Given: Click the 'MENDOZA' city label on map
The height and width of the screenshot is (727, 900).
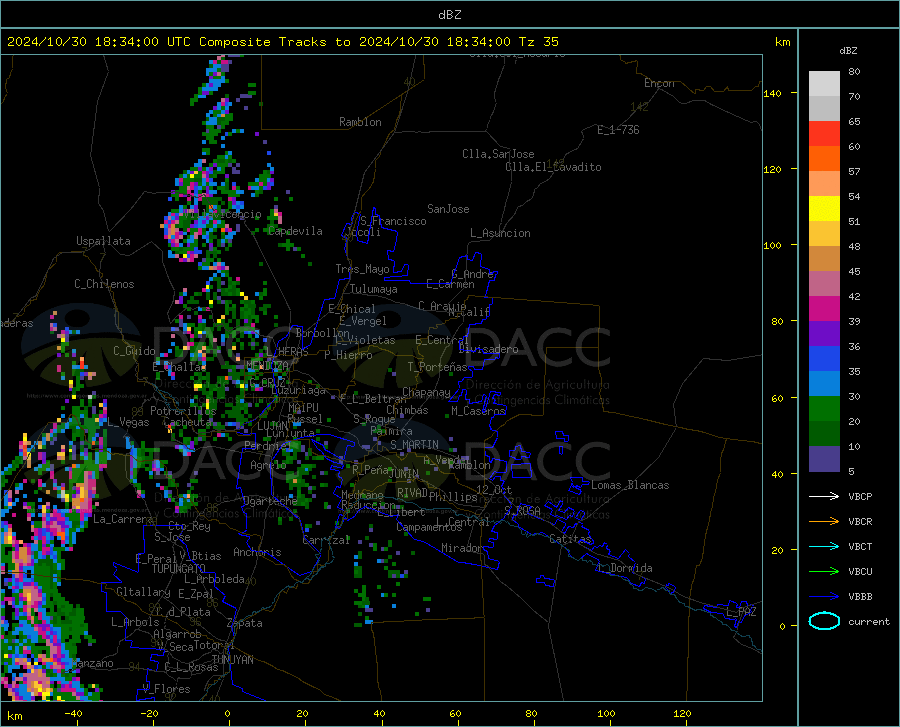Looking at the screenshot, I should click(x=267, y=365).
